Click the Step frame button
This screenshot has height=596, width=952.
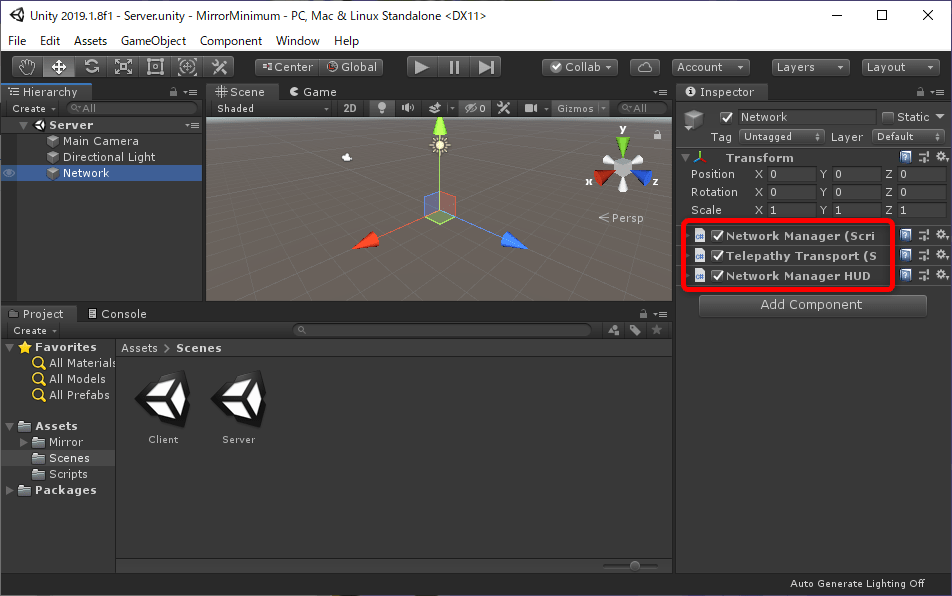(486, 67)
